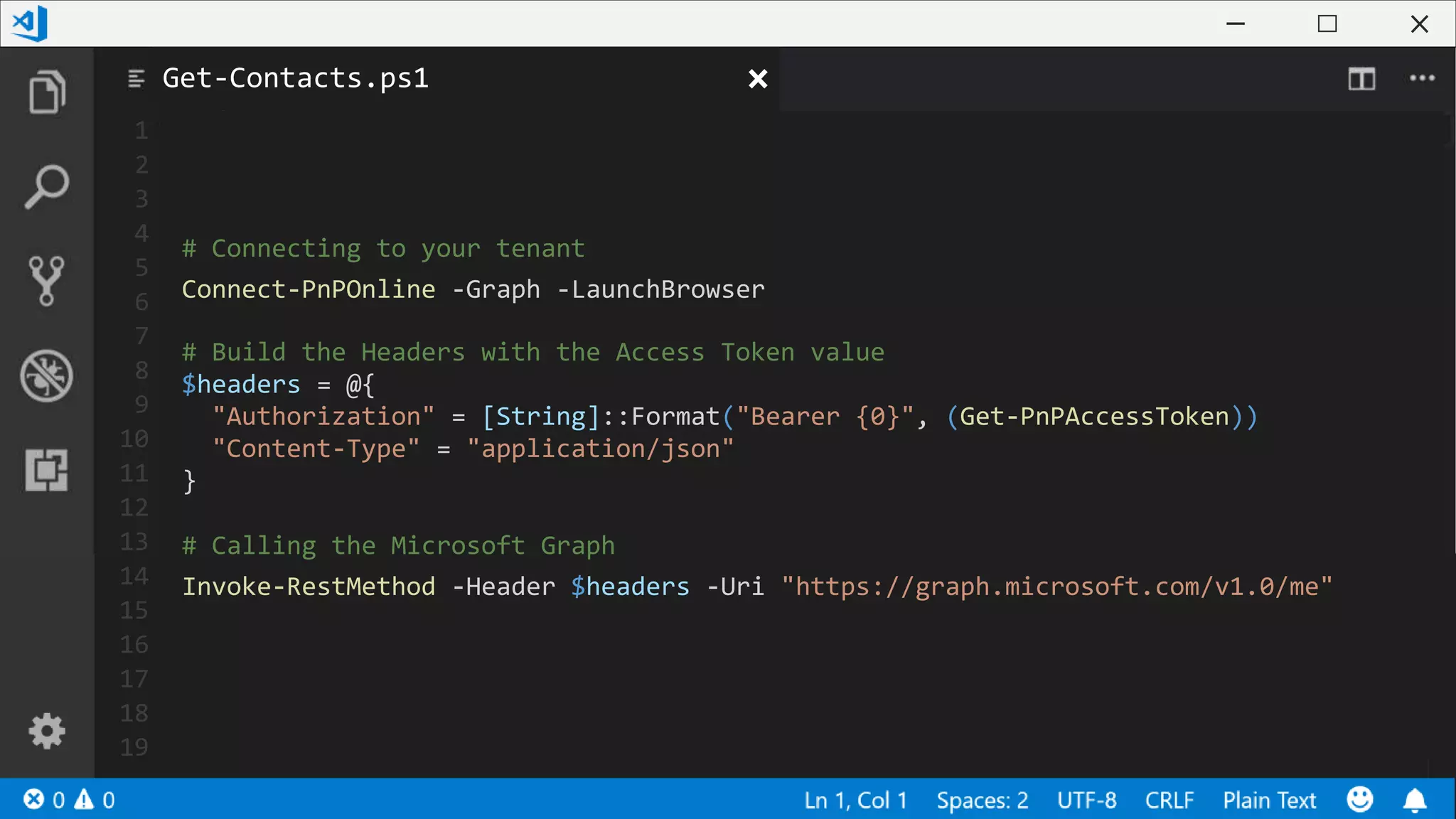Open the Manage settings gear
The width and height of the screenshot is (1456, 819).
pos(47,731)
